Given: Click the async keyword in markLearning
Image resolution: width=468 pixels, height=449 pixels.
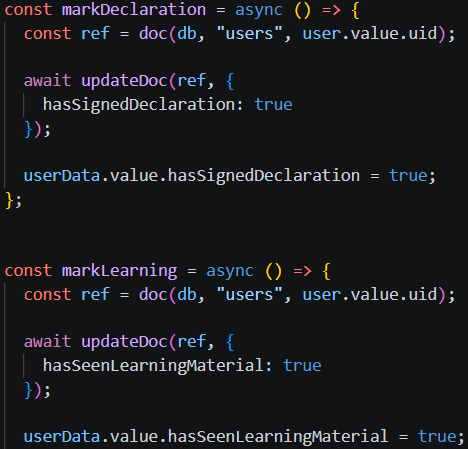Looking at the screenshot, I should pos(230,271).
